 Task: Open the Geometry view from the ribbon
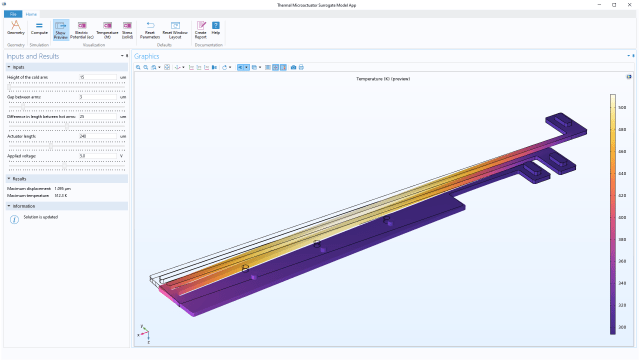coord(16,28)
